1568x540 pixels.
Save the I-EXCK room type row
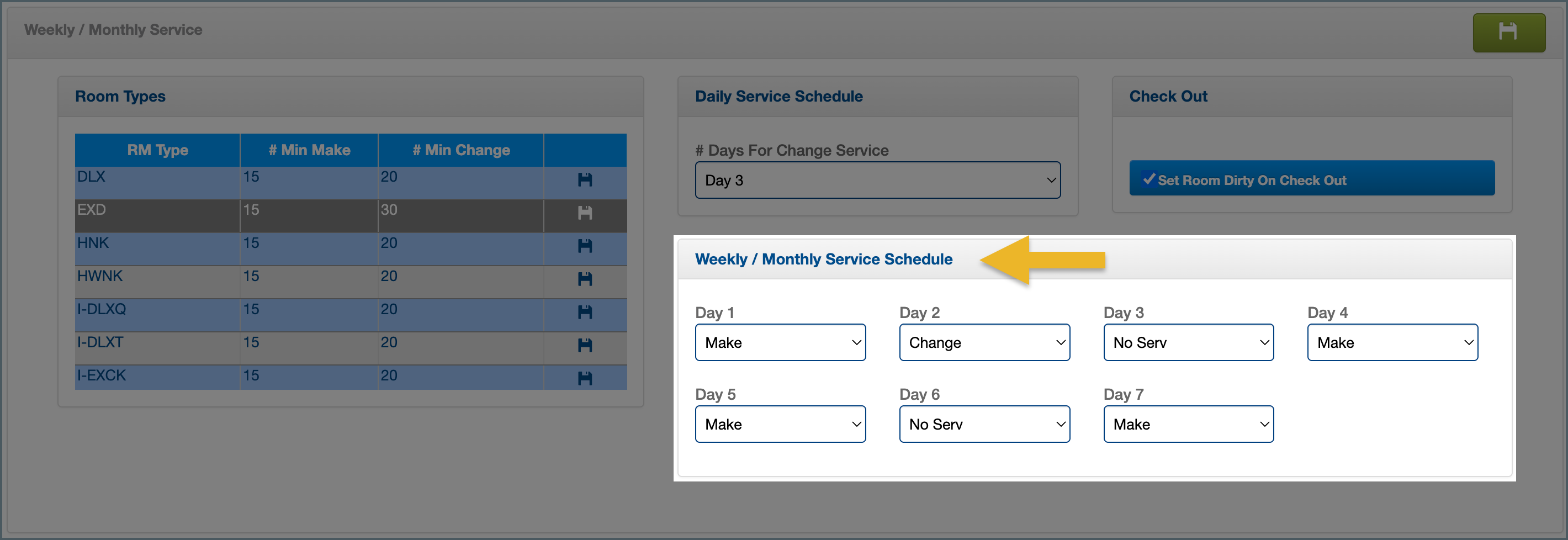(584, 378)
